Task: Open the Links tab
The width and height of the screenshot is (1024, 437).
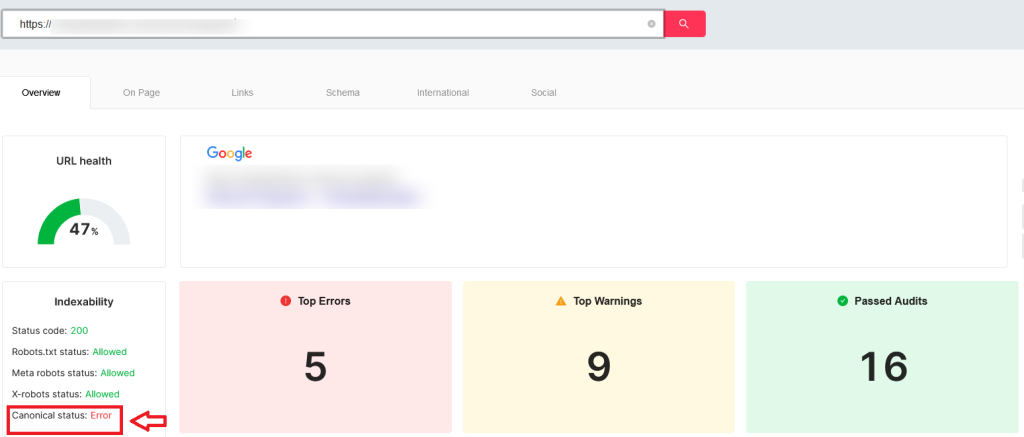Action: 242,93
